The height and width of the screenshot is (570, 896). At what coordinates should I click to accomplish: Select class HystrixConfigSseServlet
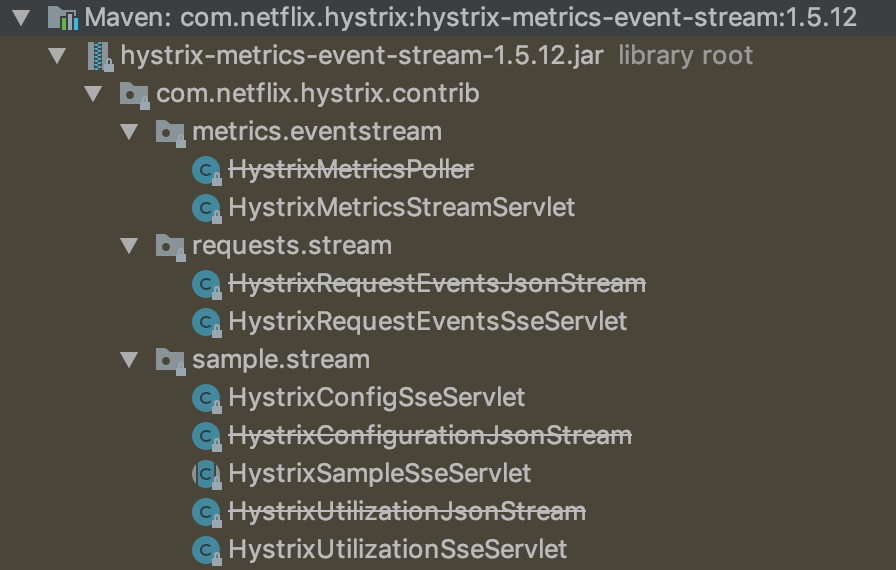(377, 398)
